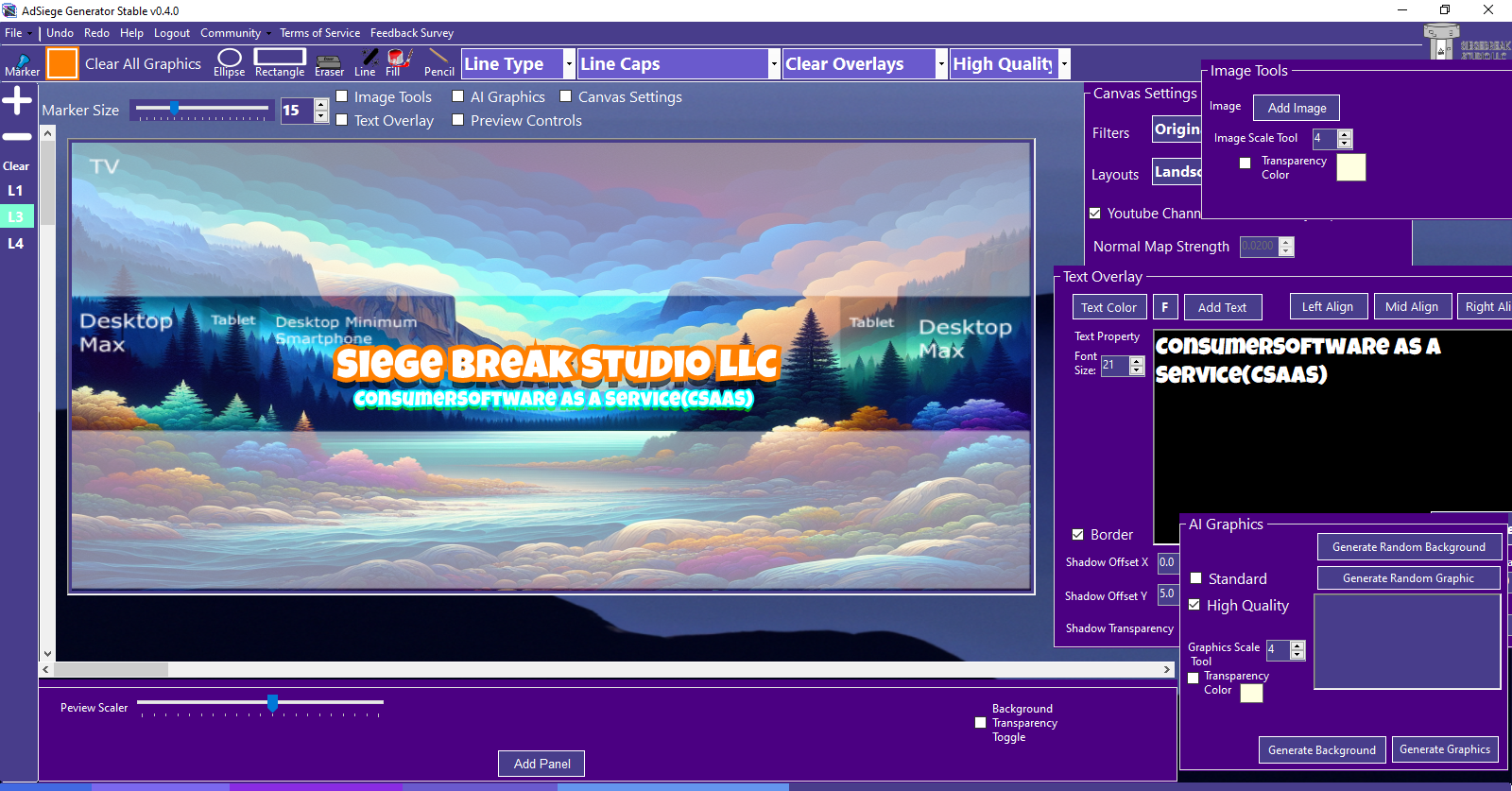Open the Feedback Survey
This screenshot has height=791, width=1512.
pyautogui.click(x=412, y=33)
